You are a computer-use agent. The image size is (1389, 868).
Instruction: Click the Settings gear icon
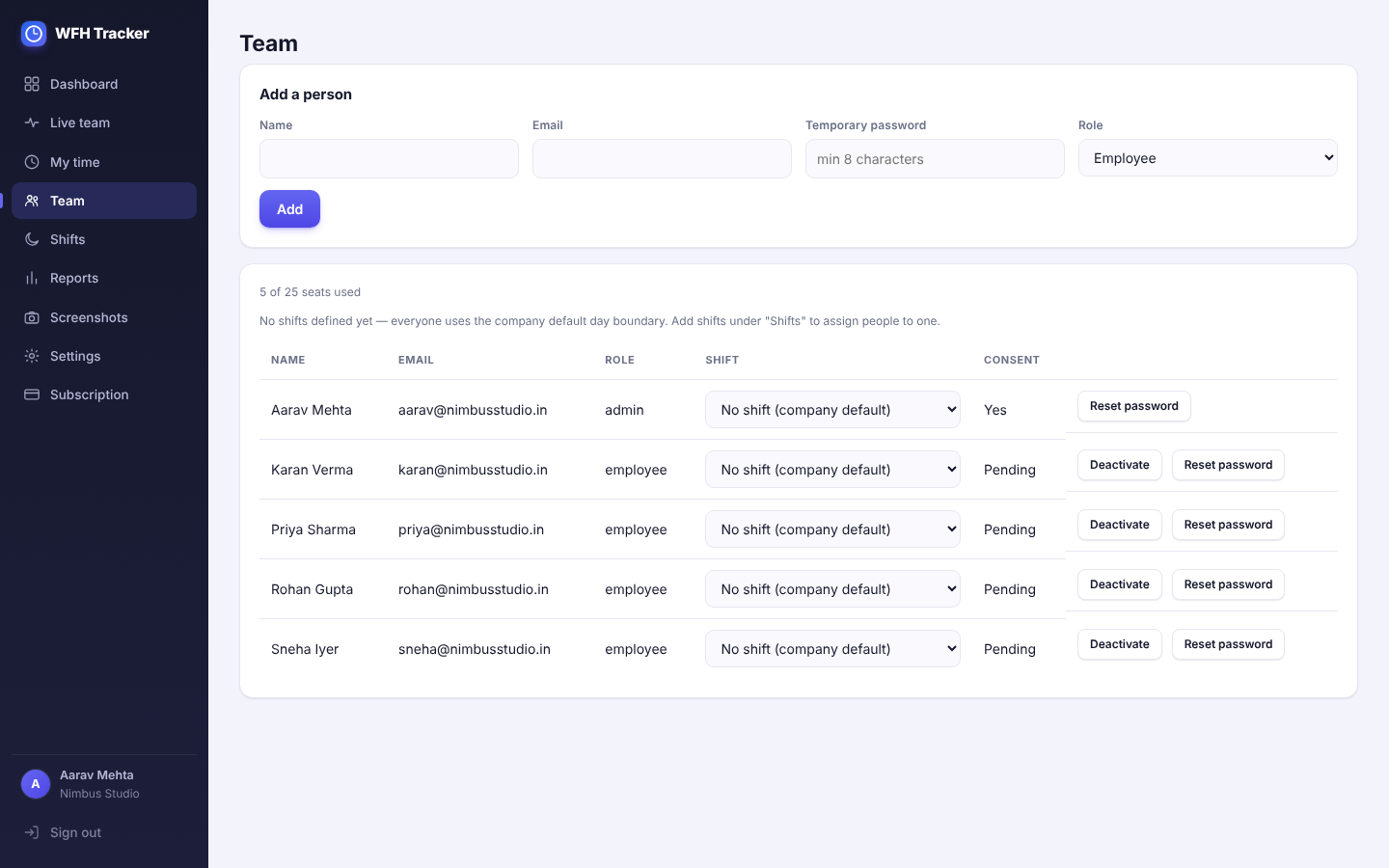32,356
